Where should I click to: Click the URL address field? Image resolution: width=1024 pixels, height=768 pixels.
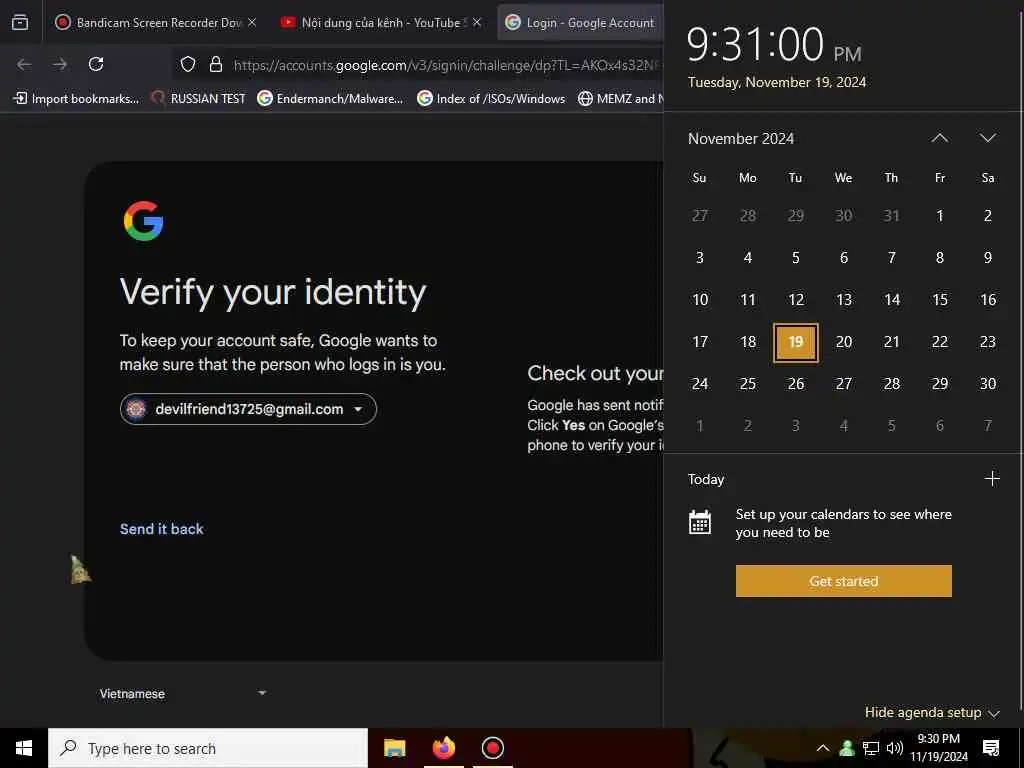(x=447, y=65)
